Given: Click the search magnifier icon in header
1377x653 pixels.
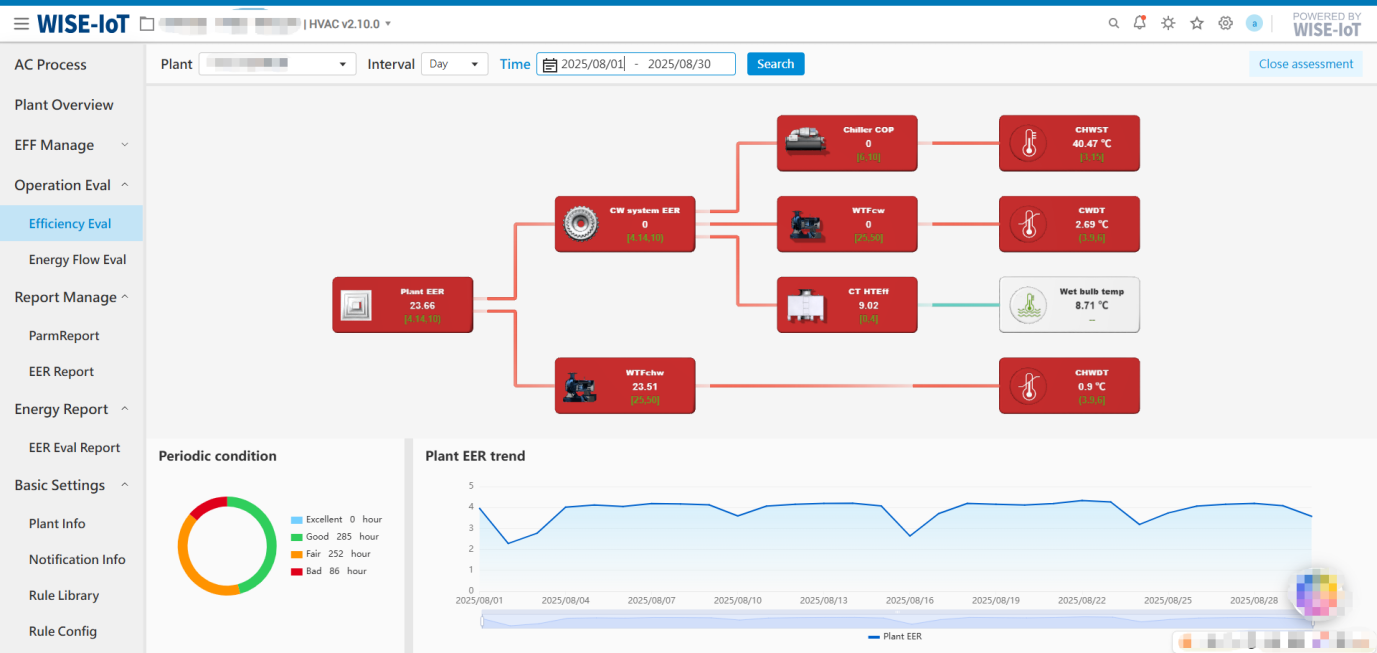Looking at the screenshot, I should click(x=1113, y=24).
